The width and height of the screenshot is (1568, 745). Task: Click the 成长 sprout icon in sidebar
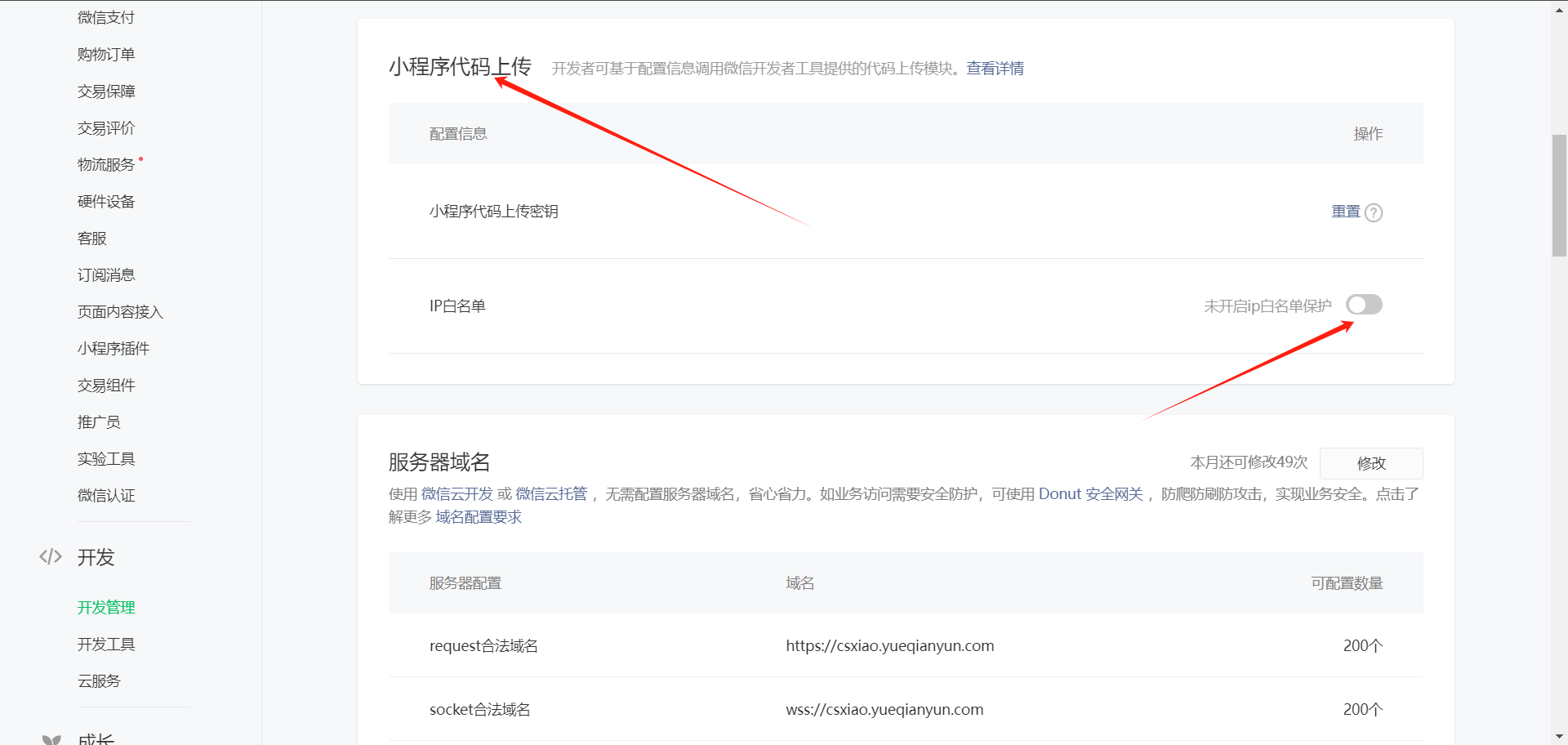[51, 739]
